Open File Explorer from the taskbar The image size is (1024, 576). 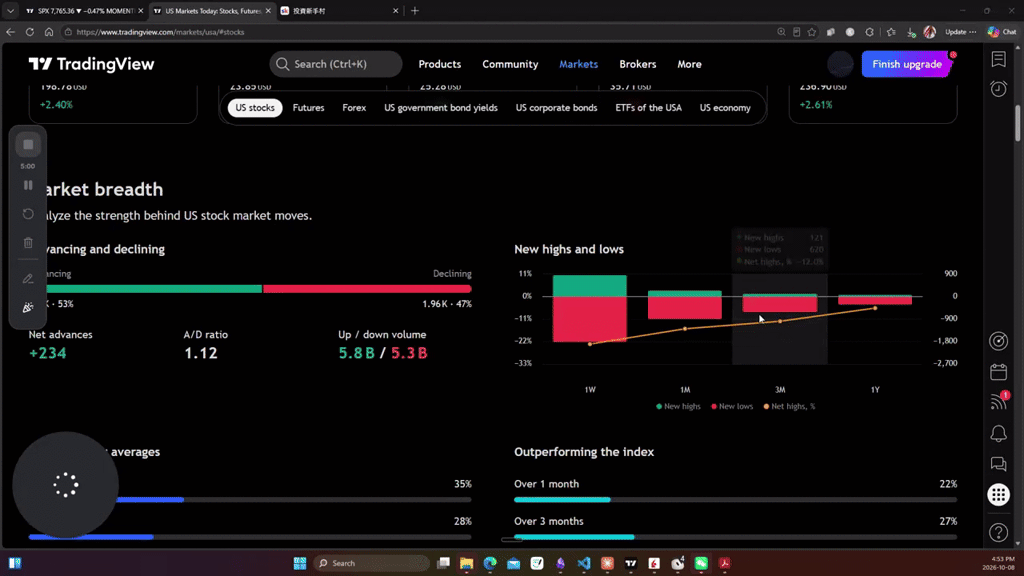click(x=466, y=563)
